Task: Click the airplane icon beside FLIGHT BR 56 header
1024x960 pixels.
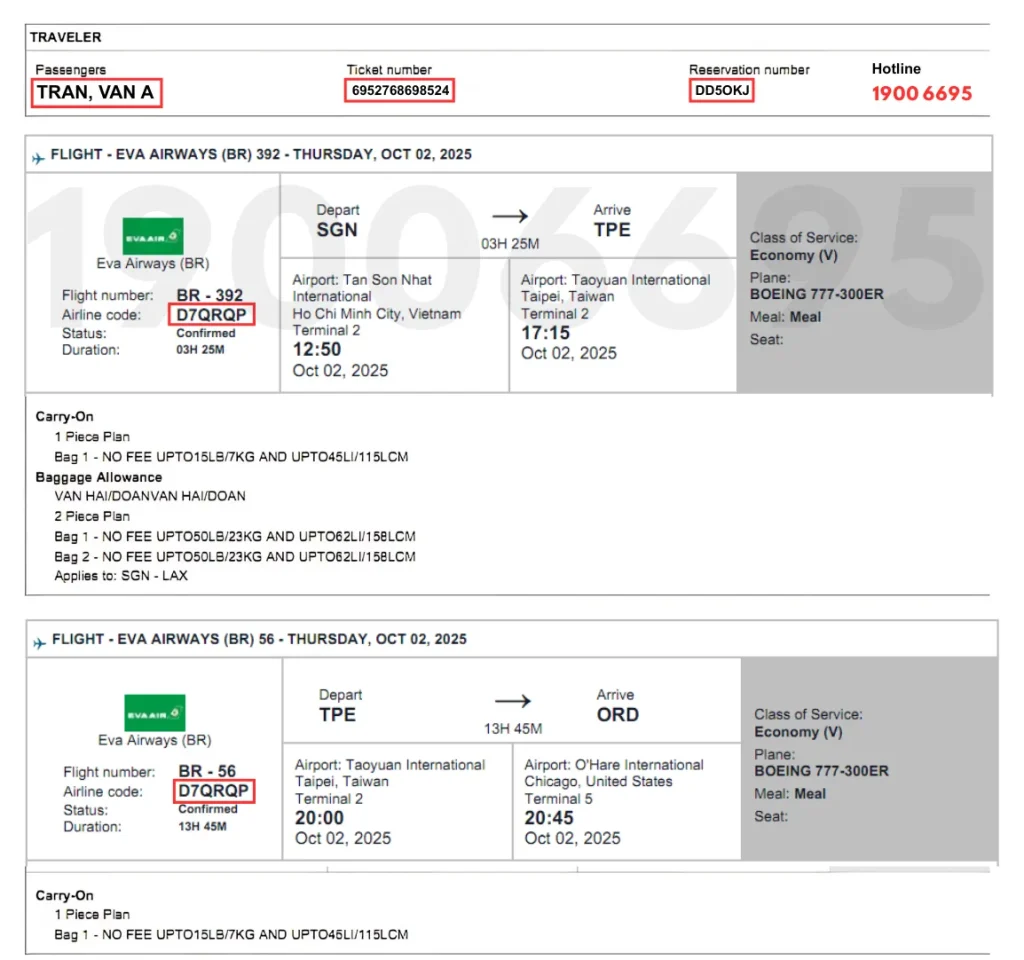Action: (x=39, y=638)
